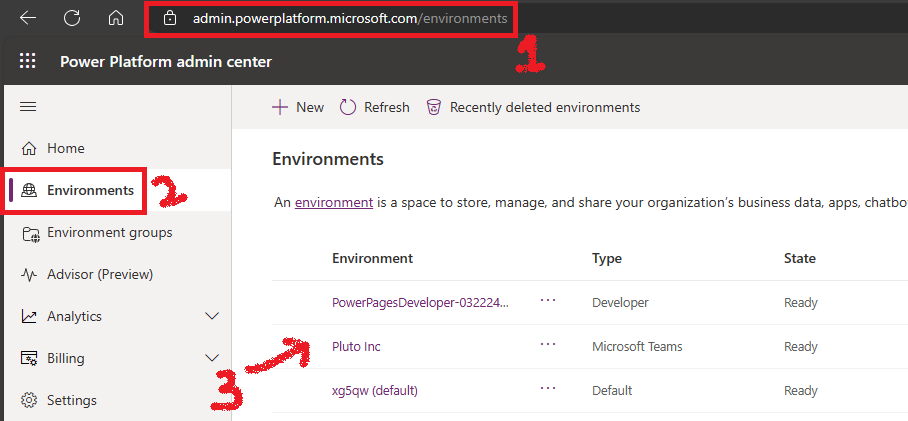Open the Pluto Inc environment
The image size is (908, 421).
point(356,346)
